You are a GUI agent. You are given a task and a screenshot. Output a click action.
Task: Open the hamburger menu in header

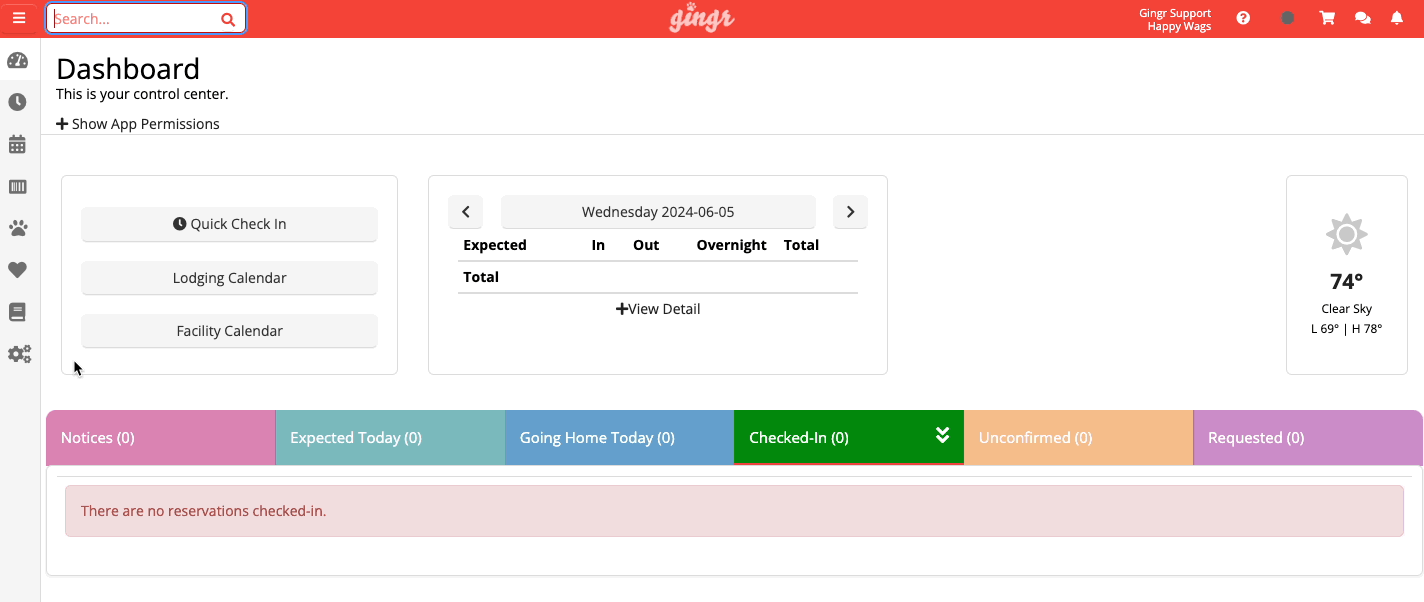(19, 18)
